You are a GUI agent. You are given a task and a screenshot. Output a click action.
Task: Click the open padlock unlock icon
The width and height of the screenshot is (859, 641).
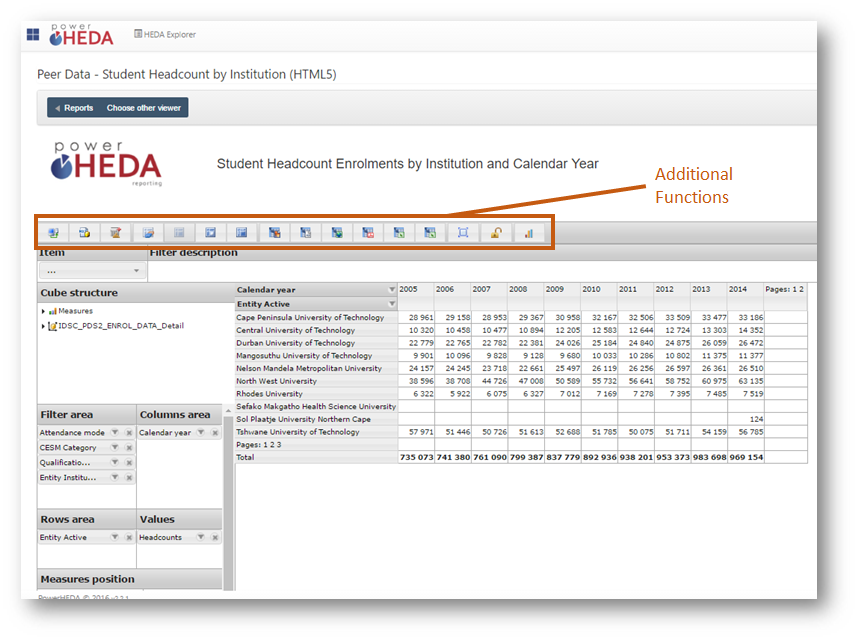[496, 233]
